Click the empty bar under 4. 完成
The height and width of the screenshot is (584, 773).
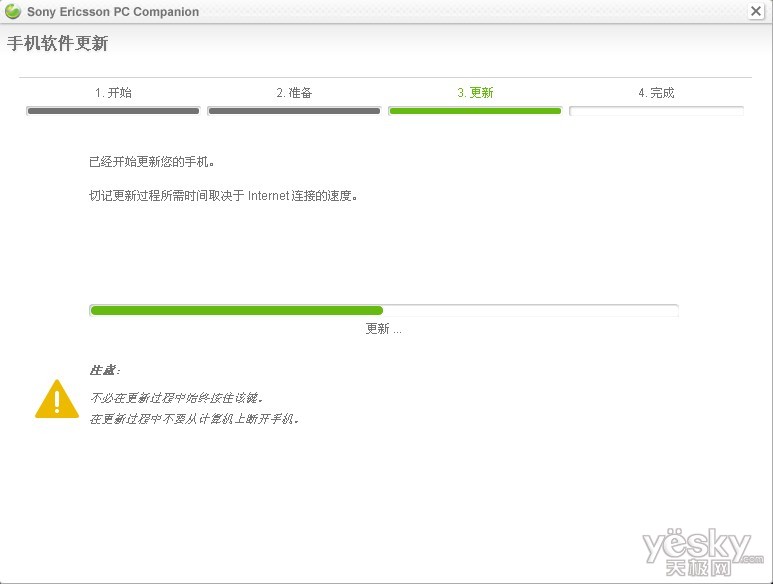(x=656, y=111)
